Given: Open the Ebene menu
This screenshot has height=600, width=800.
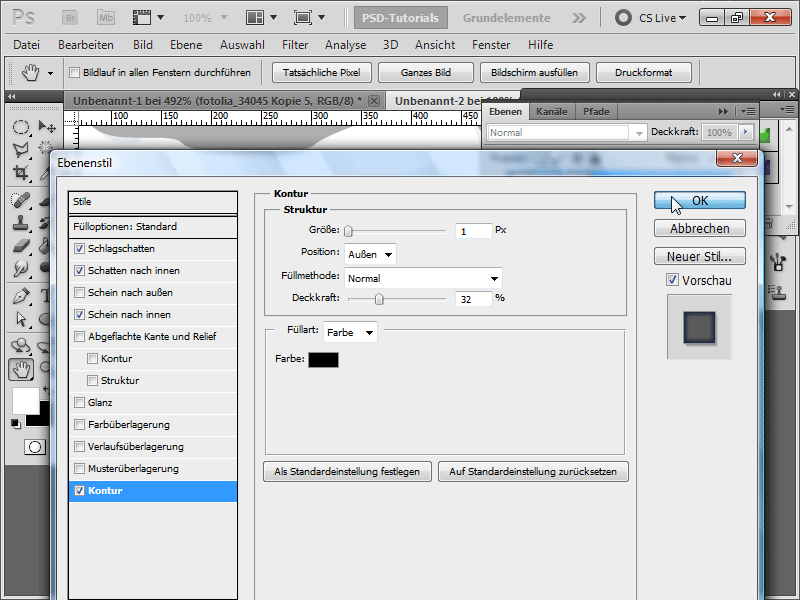Looking at the screenshot, I should (x=186, y=45).
